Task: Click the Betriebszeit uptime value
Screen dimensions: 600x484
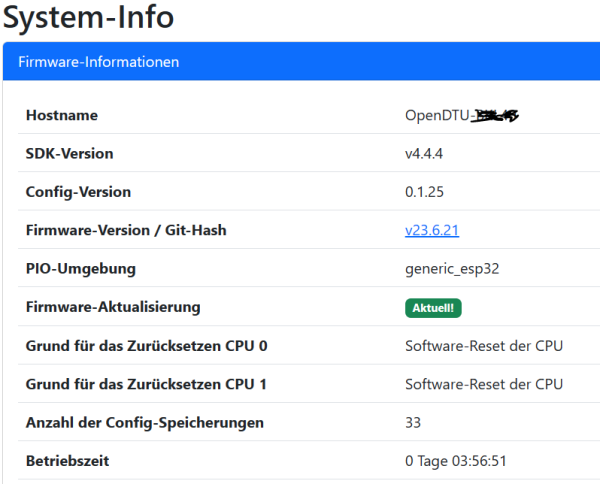Action: [x=455, y=461]
